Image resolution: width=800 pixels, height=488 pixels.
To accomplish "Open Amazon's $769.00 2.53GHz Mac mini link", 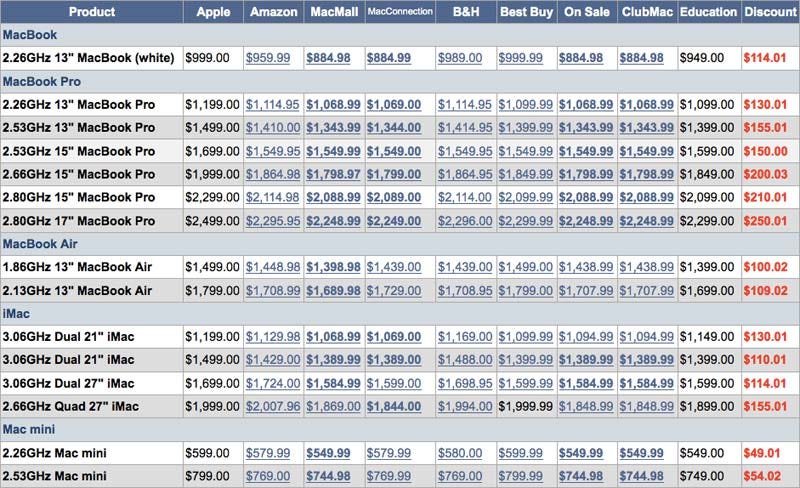I will (268, 476).
